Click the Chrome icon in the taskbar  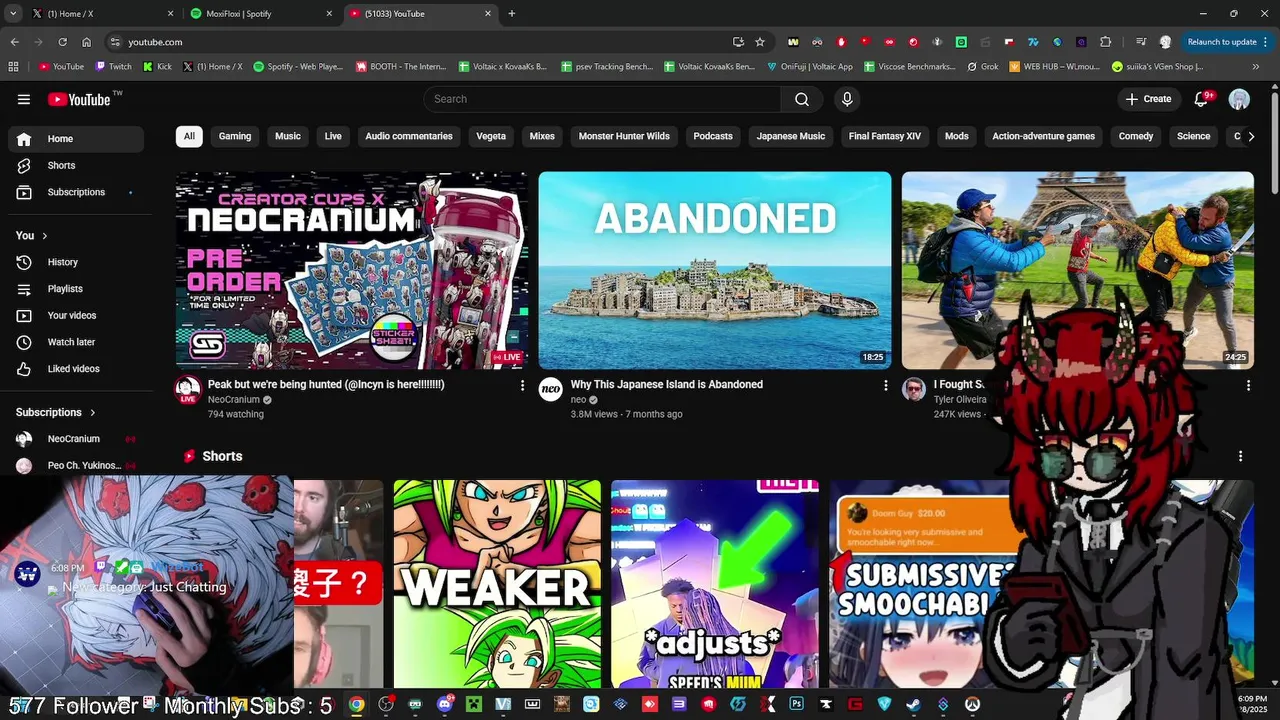tap(356, 705)
